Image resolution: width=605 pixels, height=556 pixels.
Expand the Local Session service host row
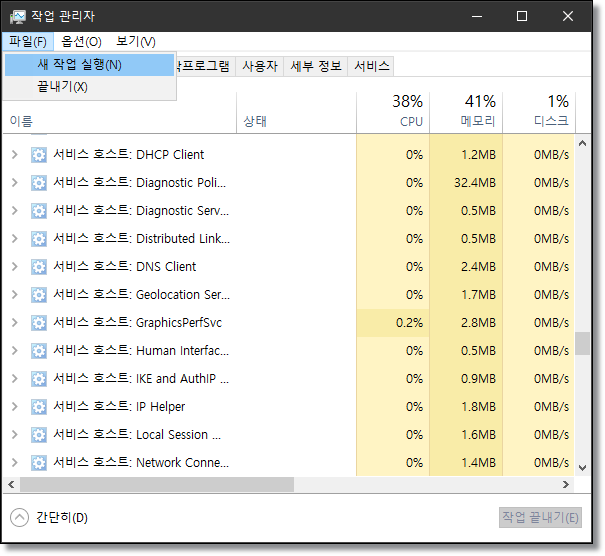click(x=15, y=435)
